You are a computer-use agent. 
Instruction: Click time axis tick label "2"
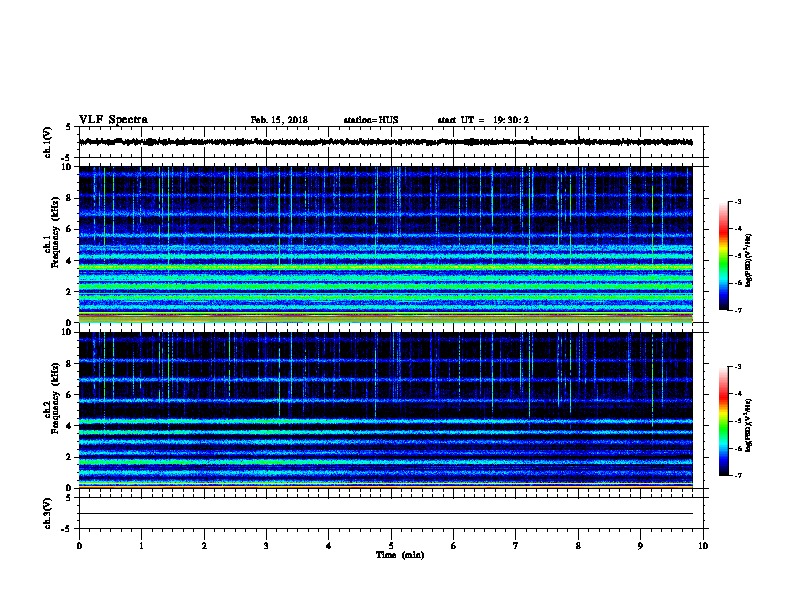tap(204, 545)
